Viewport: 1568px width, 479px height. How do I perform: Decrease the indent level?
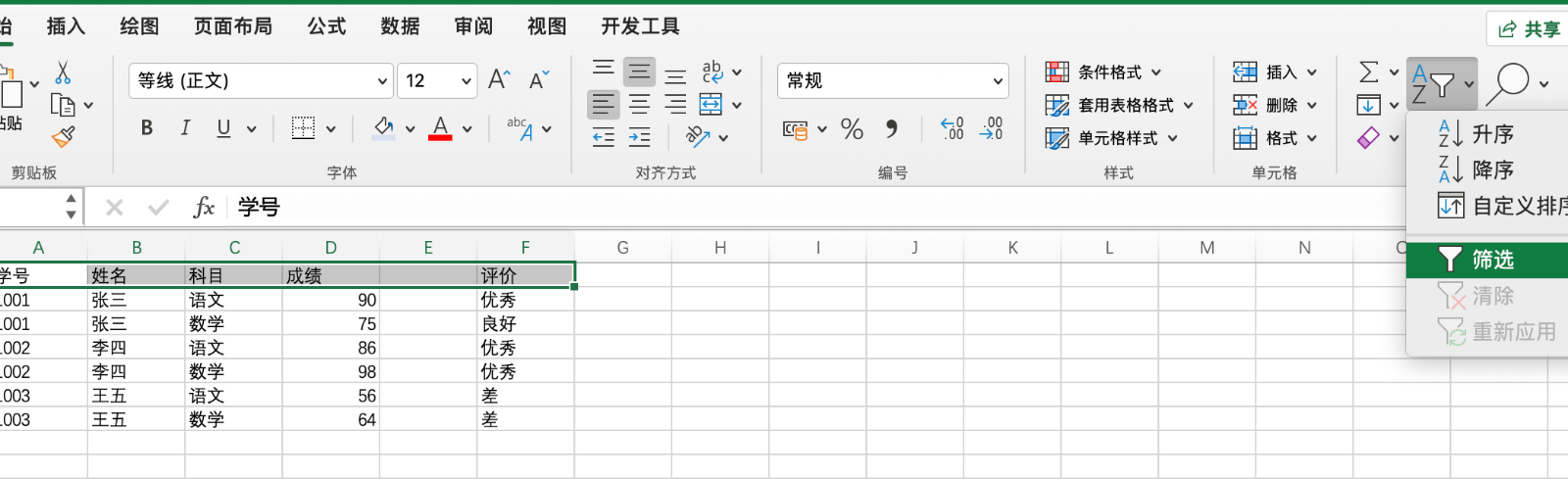click(x=604, y=137)
